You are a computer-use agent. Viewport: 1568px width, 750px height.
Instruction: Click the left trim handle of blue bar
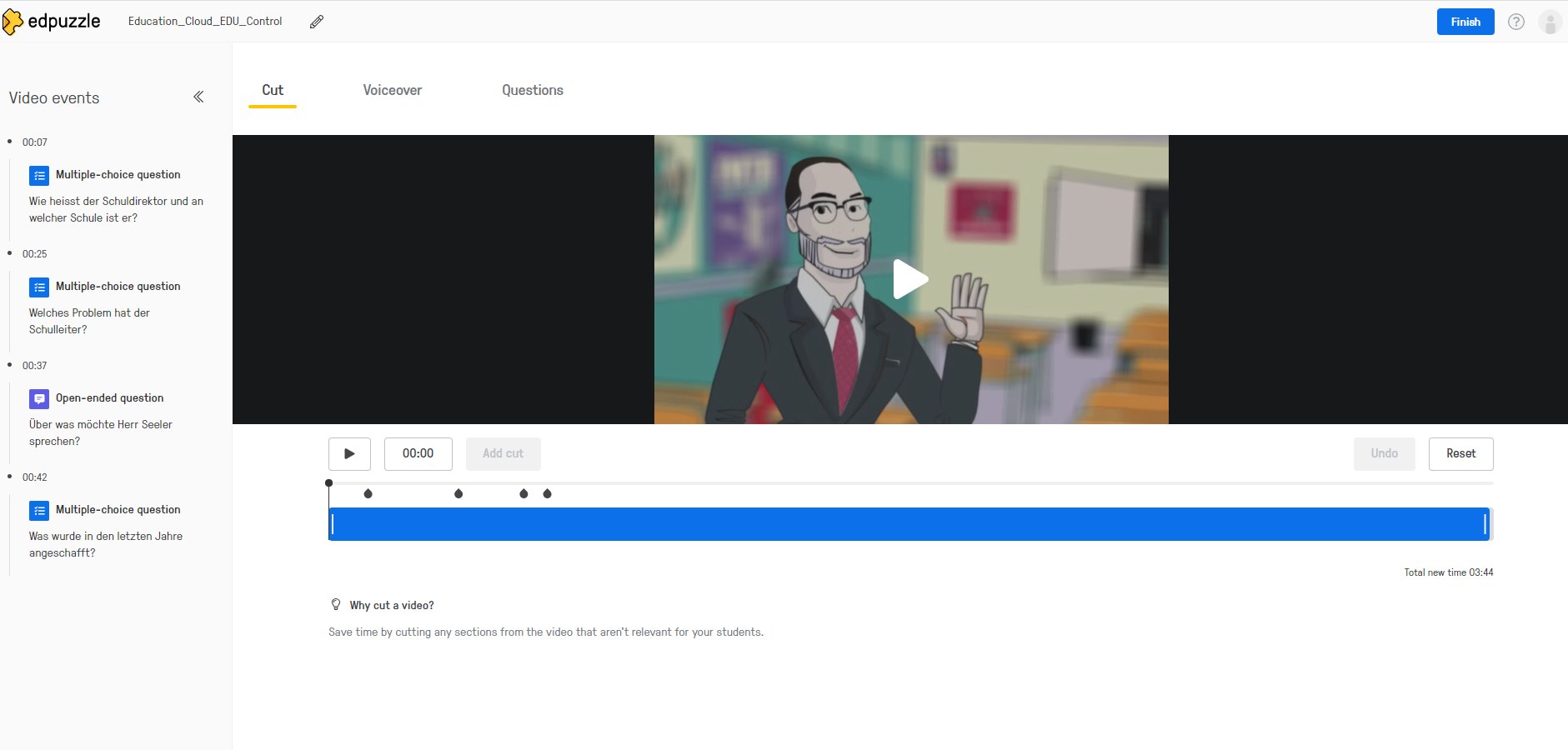click(x=333, y=524)
